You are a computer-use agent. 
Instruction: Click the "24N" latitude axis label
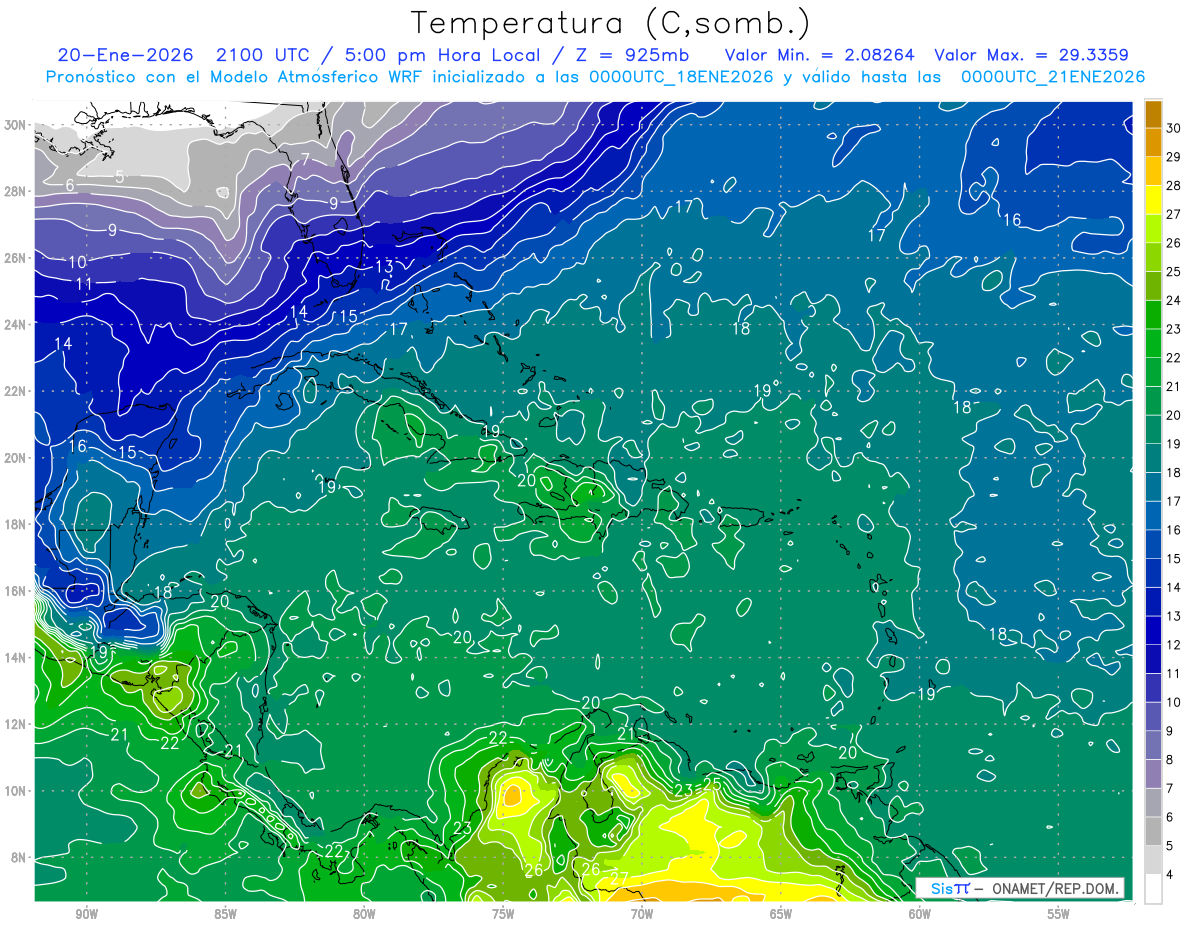point(14,324)
